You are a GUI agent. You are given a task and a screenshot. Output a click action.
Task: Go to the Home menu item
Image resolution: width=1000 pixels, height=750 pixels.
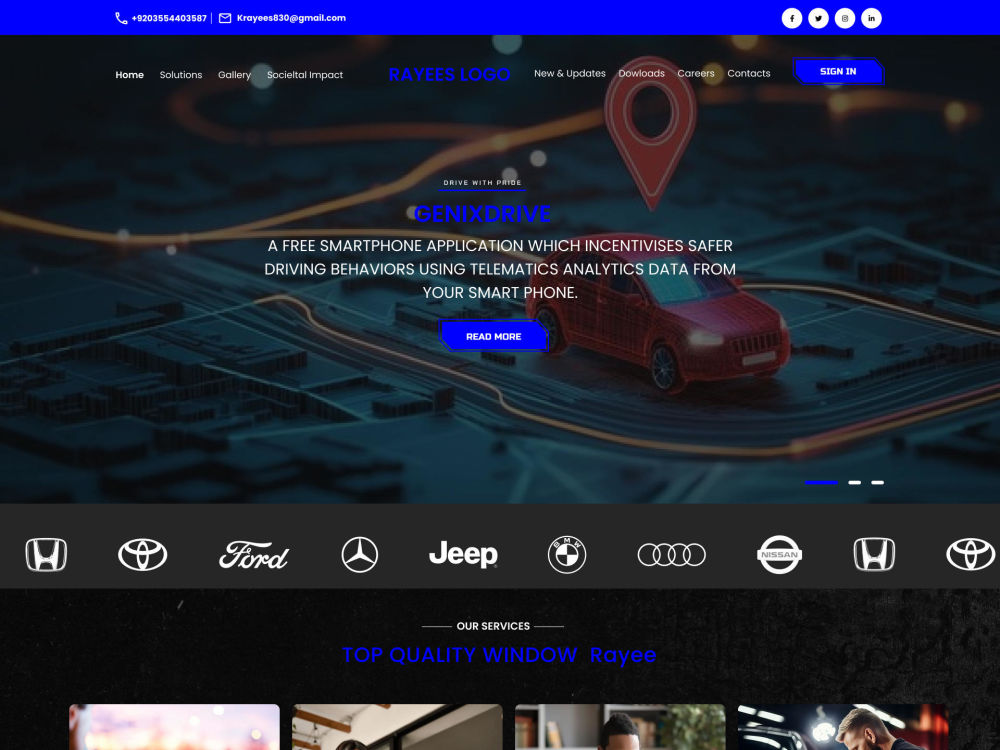pos(129,75)
